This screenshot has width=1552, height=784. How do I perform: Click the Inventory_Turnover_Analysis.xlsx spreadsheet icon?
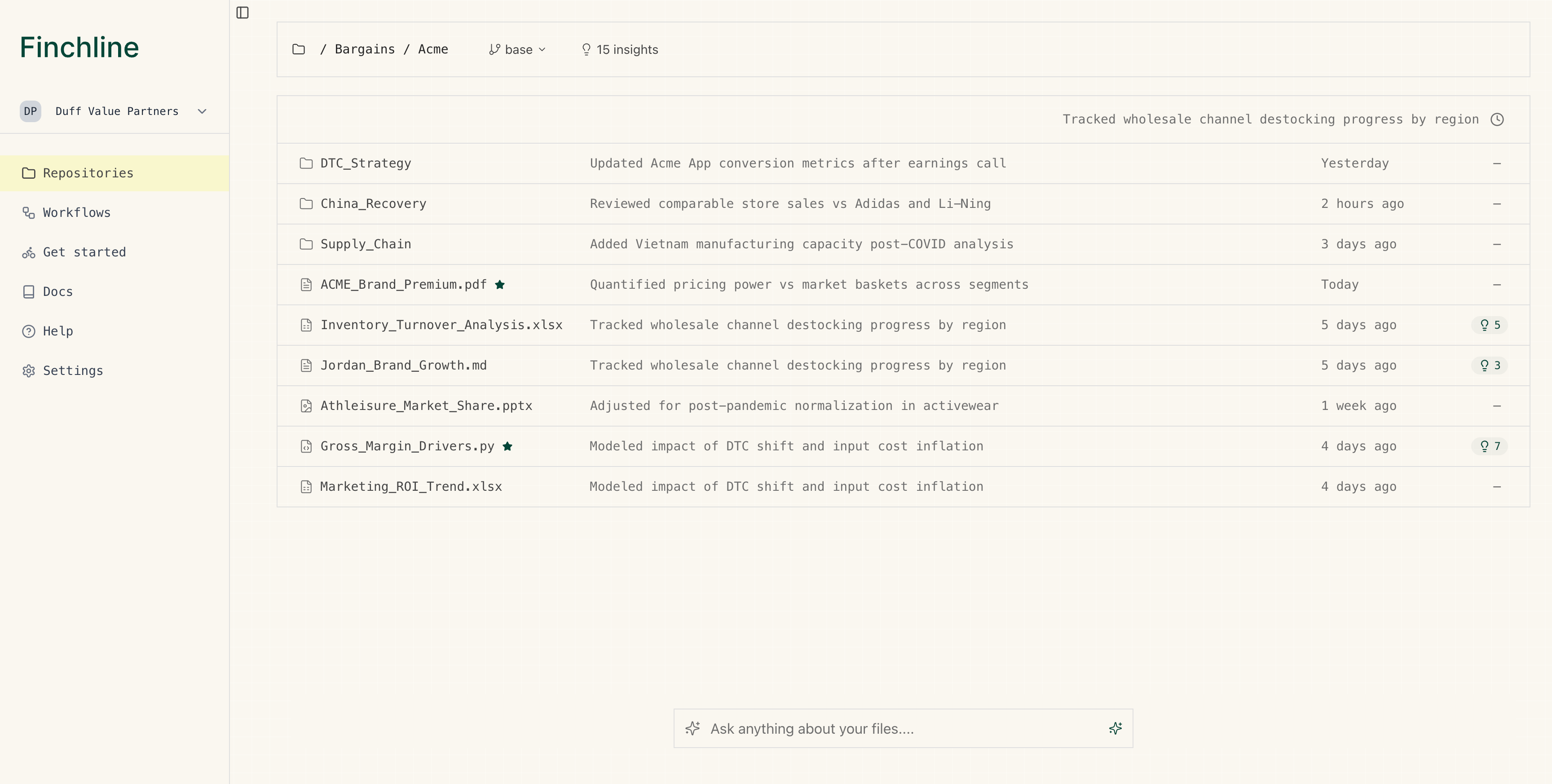point(306,325)
